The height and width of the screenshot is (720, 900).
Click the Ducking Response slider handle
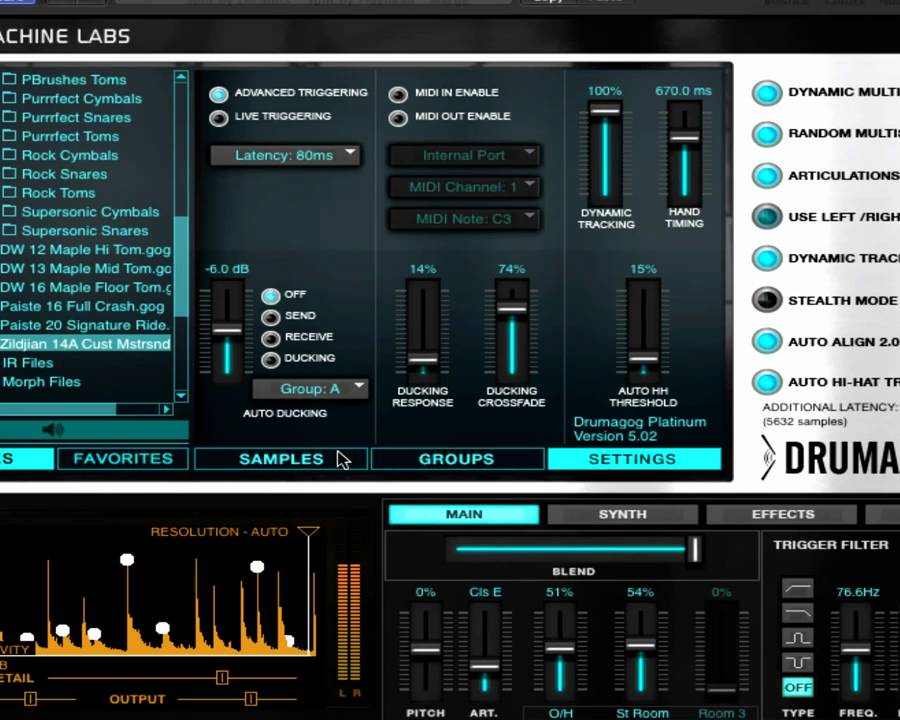click(422, 359)
